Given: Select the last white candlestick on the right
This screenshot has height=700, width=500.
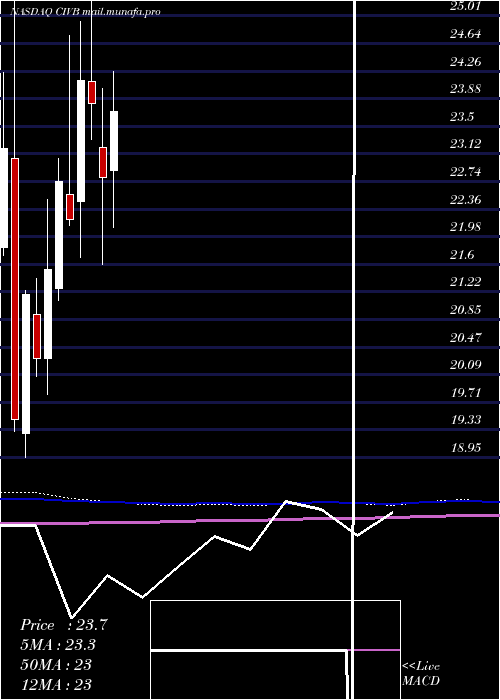Looking at the screenshot, I should 114,141.
